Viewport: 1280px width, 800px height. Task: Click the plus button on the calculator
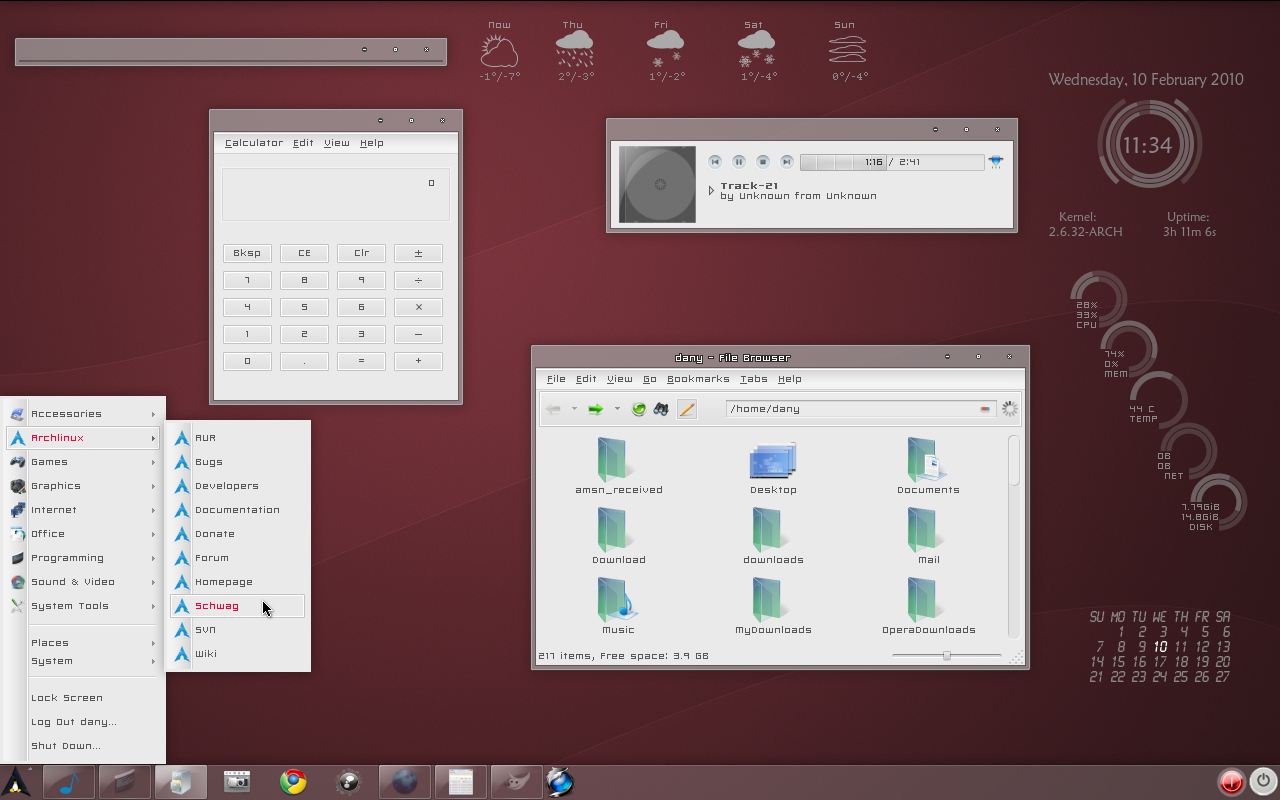418,362
